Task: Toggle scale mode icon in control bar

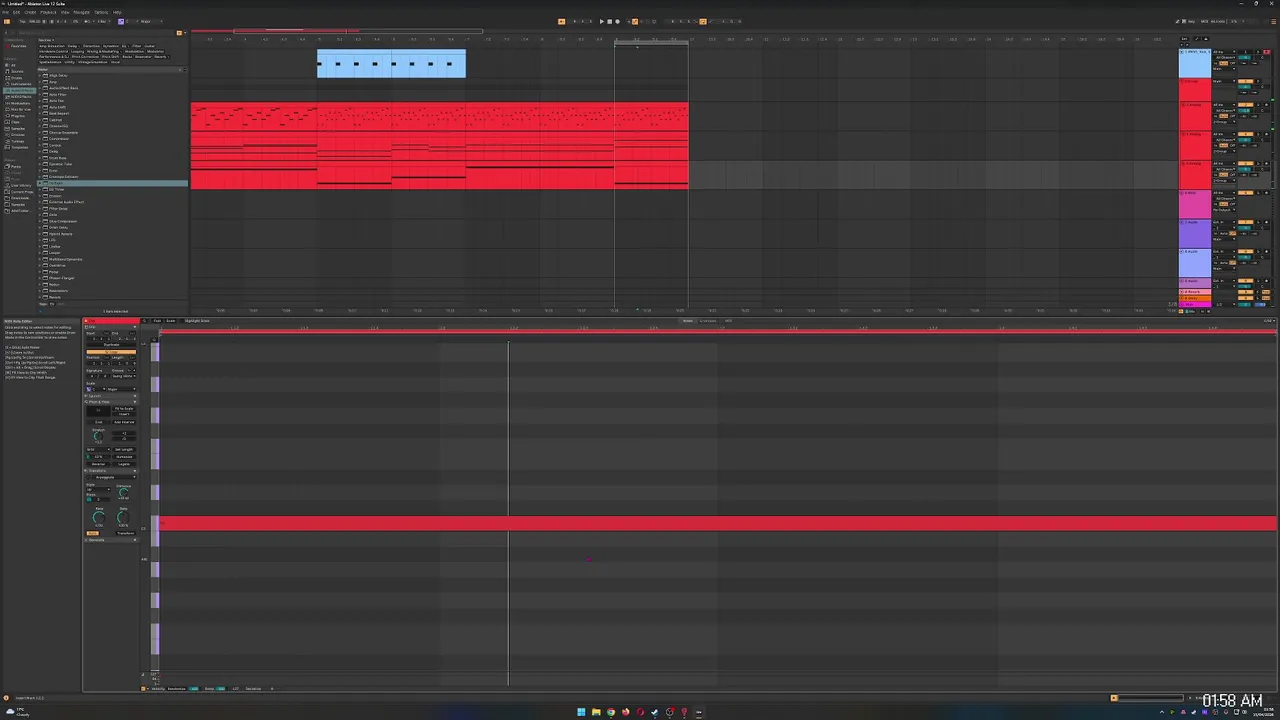Action: pos(121,21)
